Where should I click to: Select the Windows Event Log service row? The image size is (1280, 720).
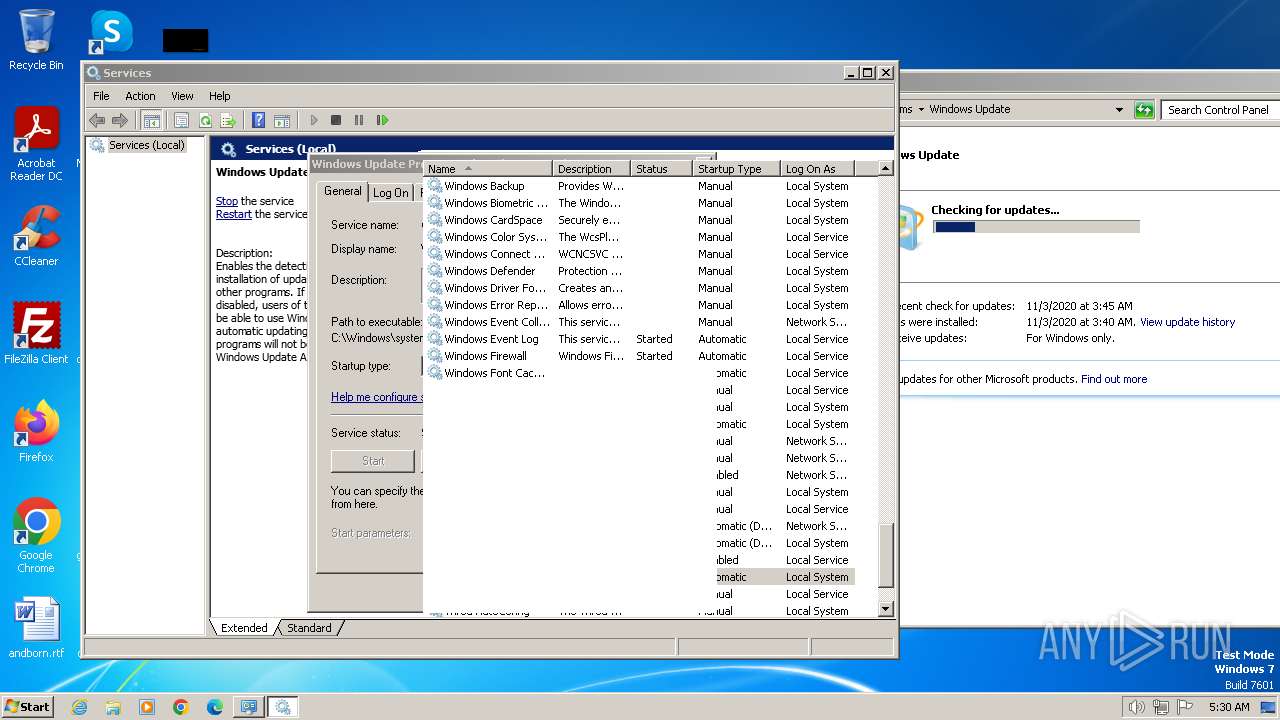[x=640, y=339]
